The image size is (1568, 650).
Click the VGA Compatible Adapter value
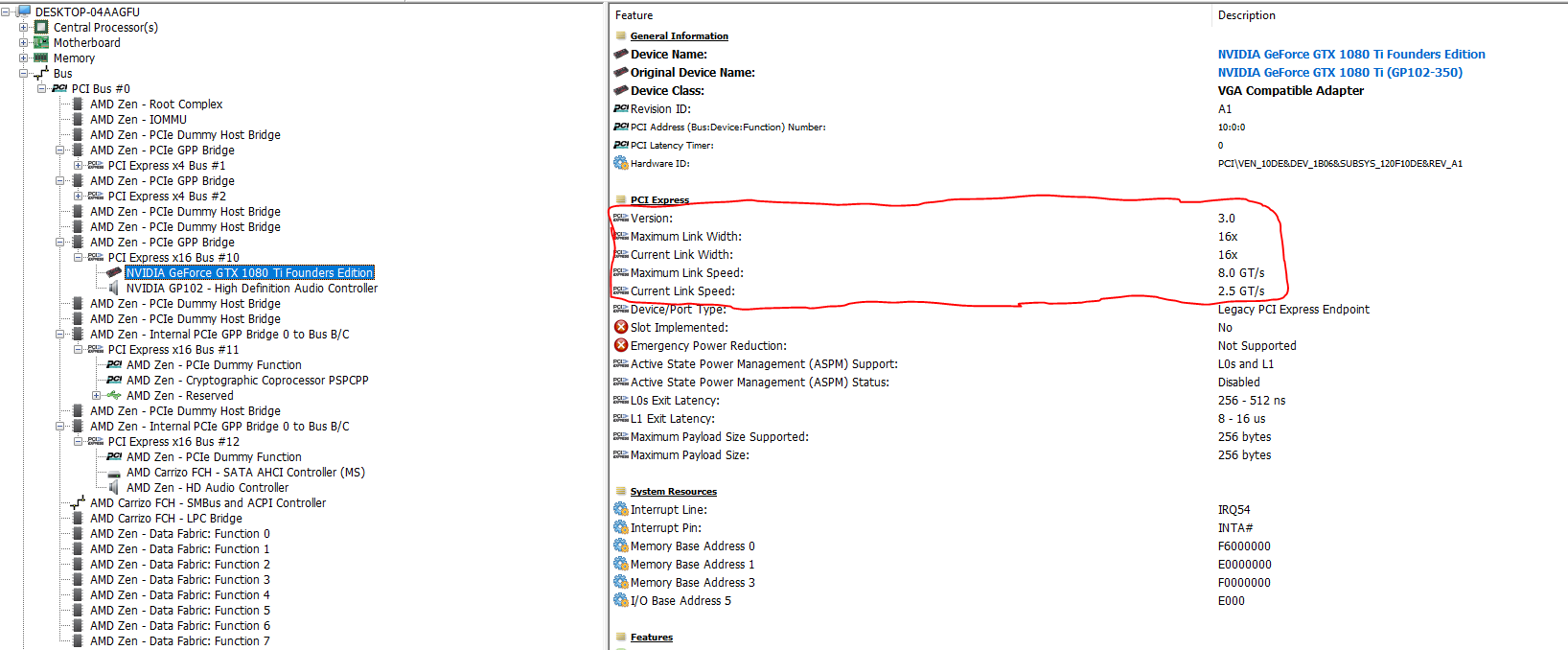pos(1290,90)
